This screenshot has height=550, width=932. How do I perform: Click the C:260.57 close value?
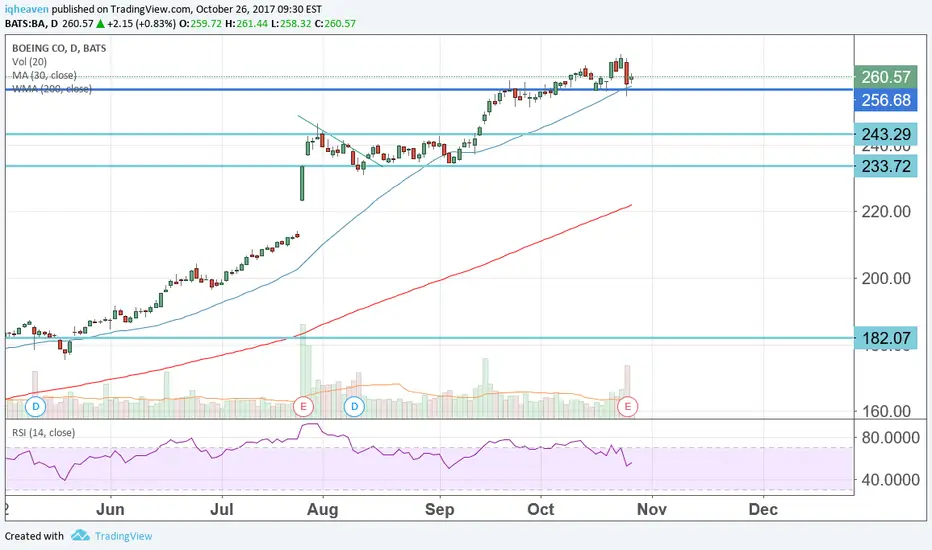click(335, 24)
